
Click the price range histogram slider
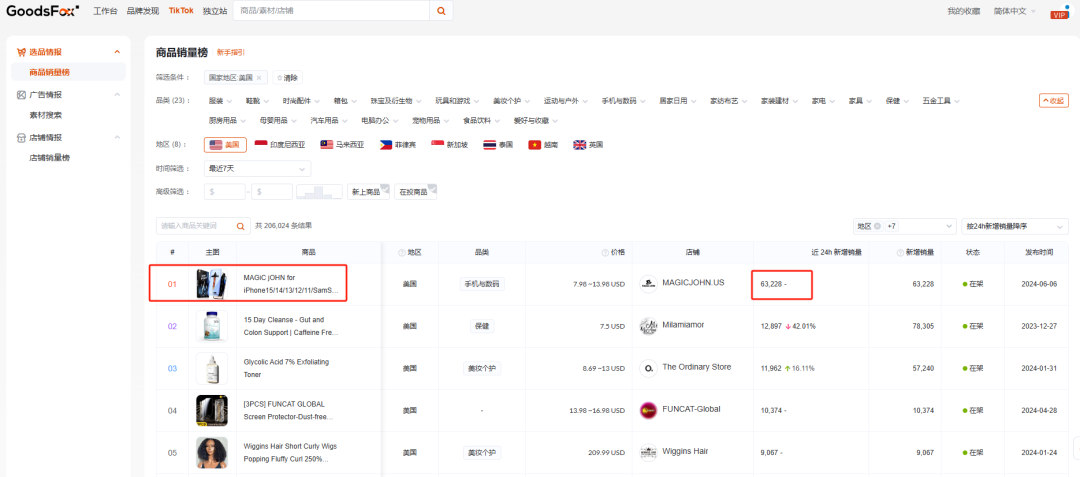point(320,192)
